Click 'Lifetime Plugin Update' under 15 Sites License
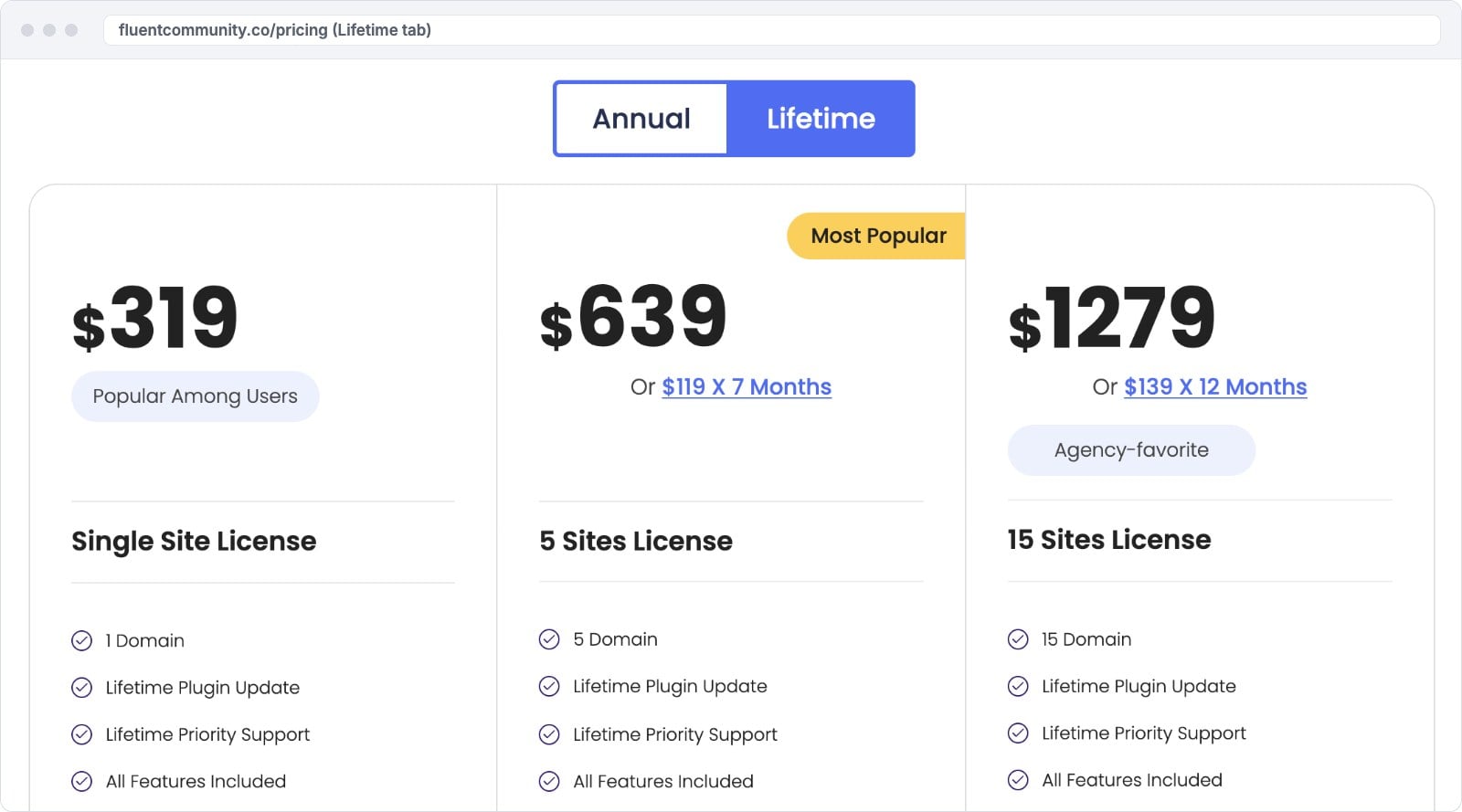 coord(1139,686)
